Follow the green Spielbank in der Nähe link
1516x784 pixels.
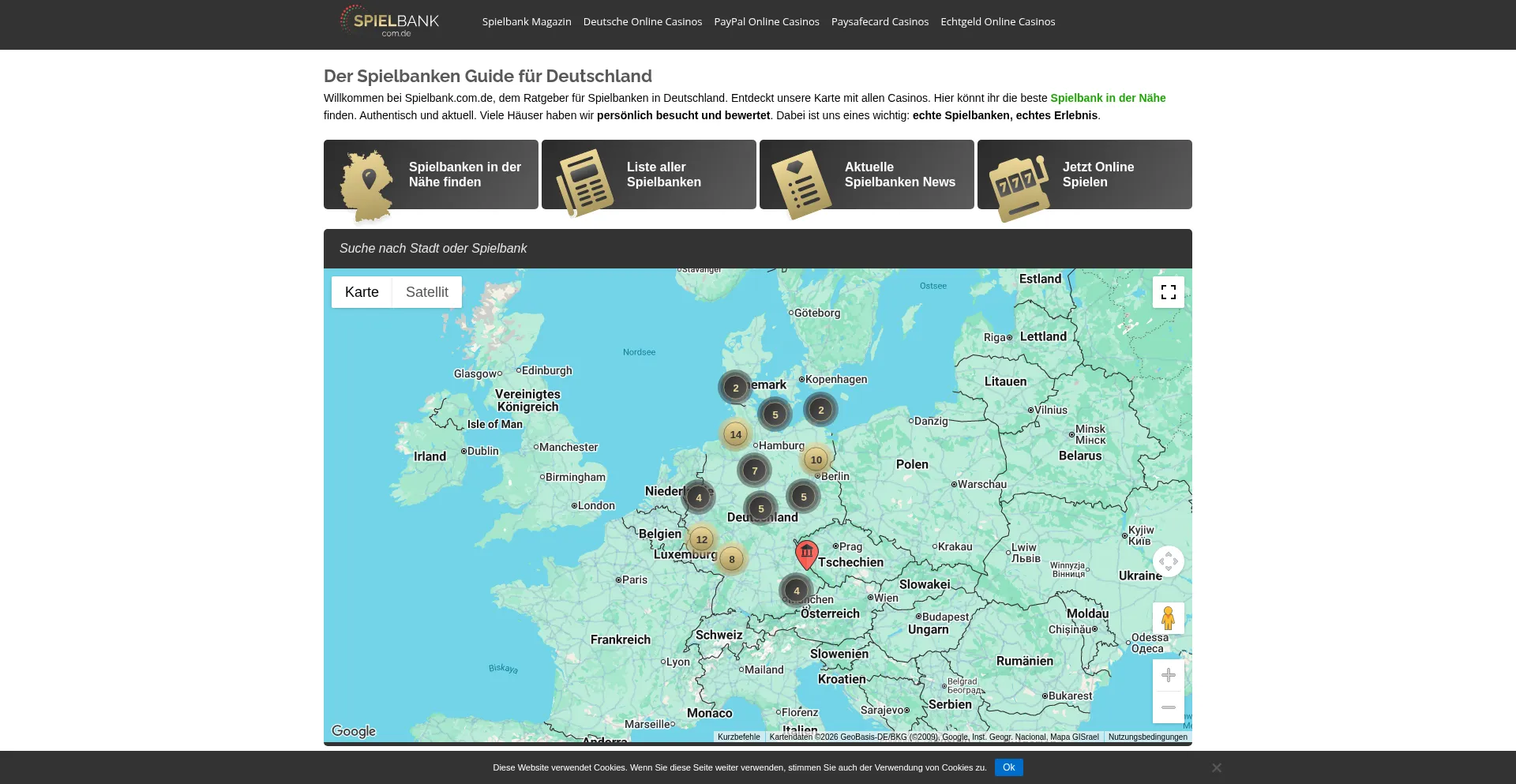pos(1108,98)
